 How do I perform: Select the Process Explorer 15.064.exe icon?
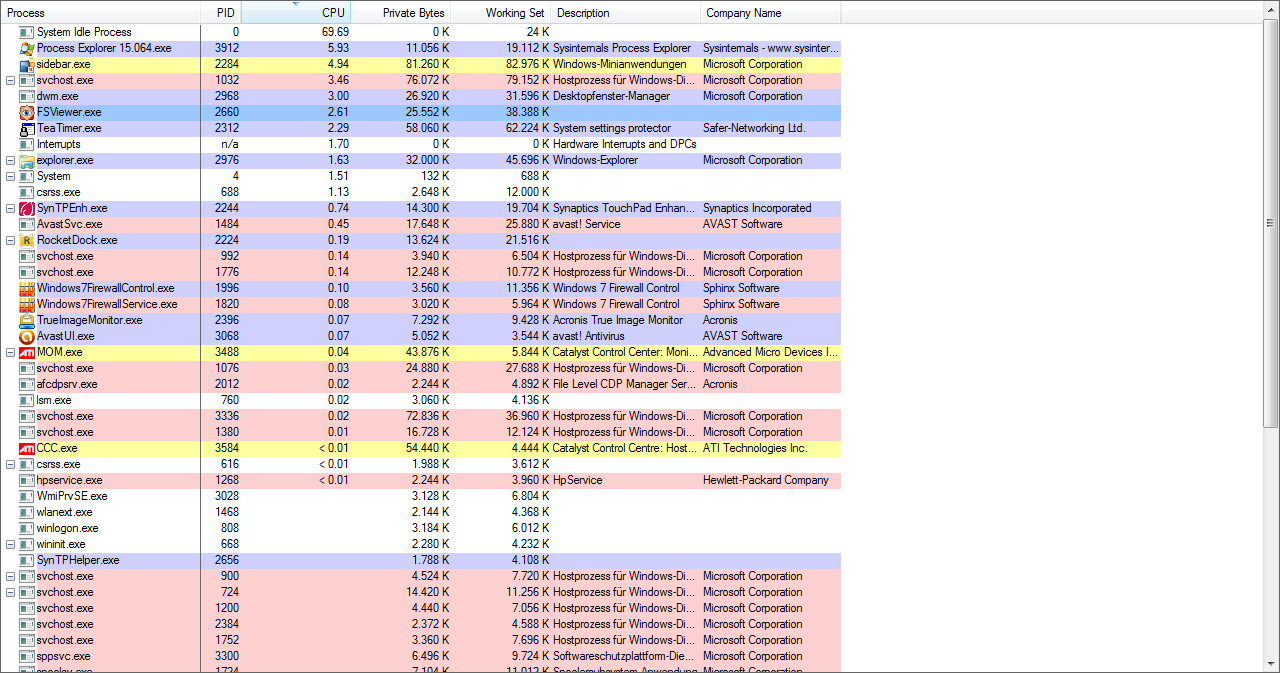(x=27, y=48)
